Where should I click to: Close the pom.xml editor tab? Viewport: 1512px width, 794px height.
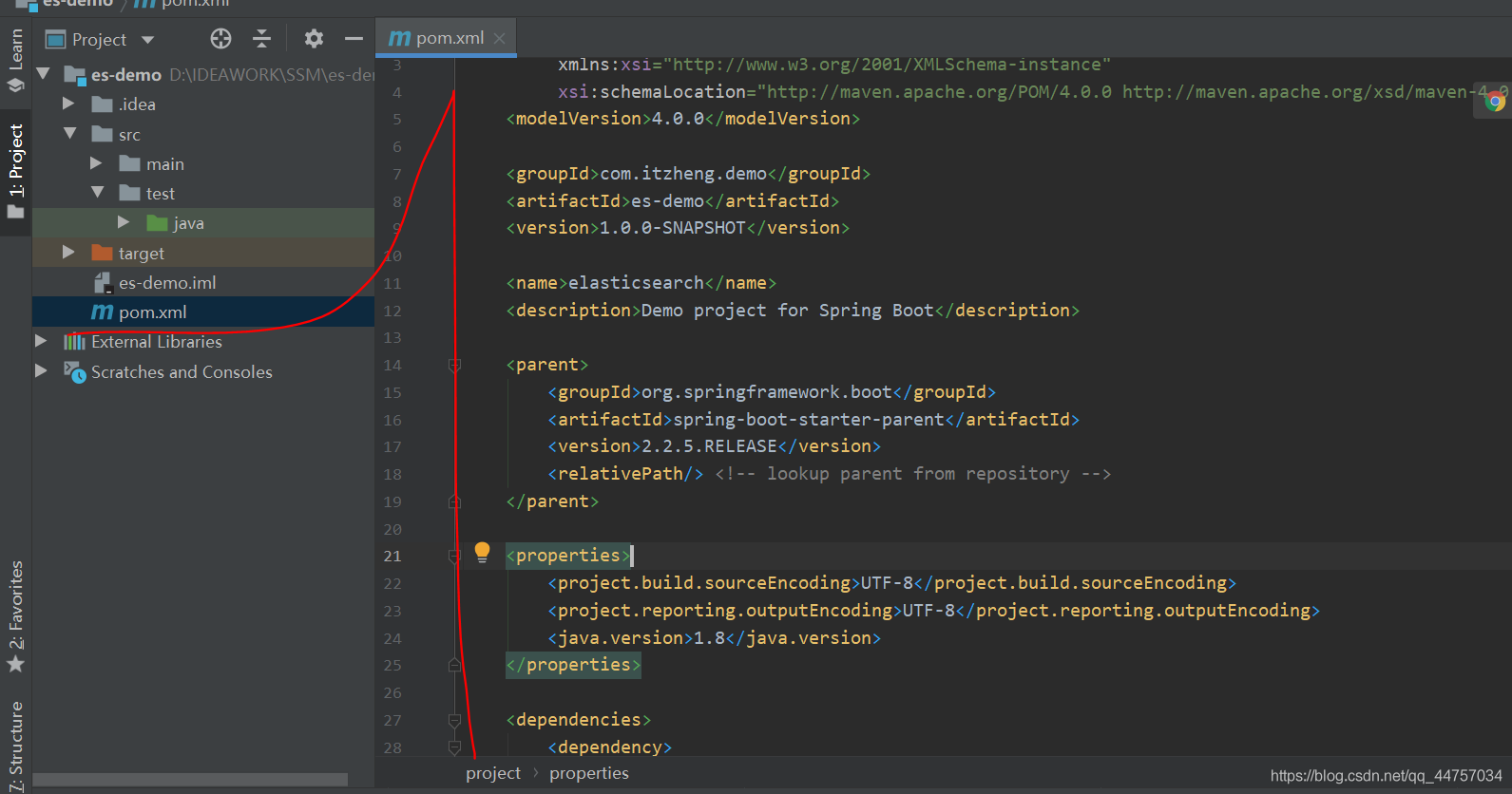coord(499,38)
